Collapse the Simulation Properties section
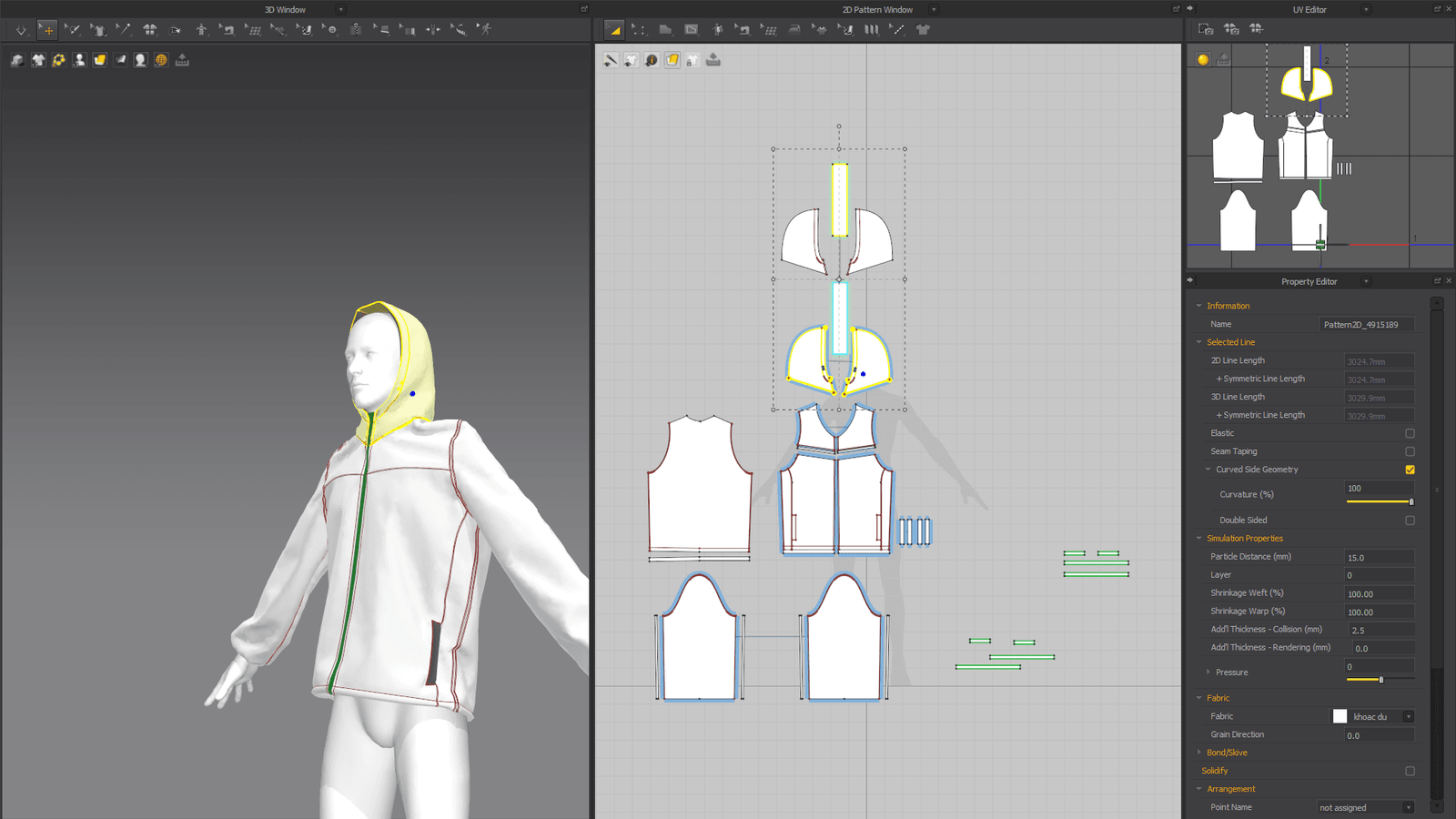 point(1198,539)
